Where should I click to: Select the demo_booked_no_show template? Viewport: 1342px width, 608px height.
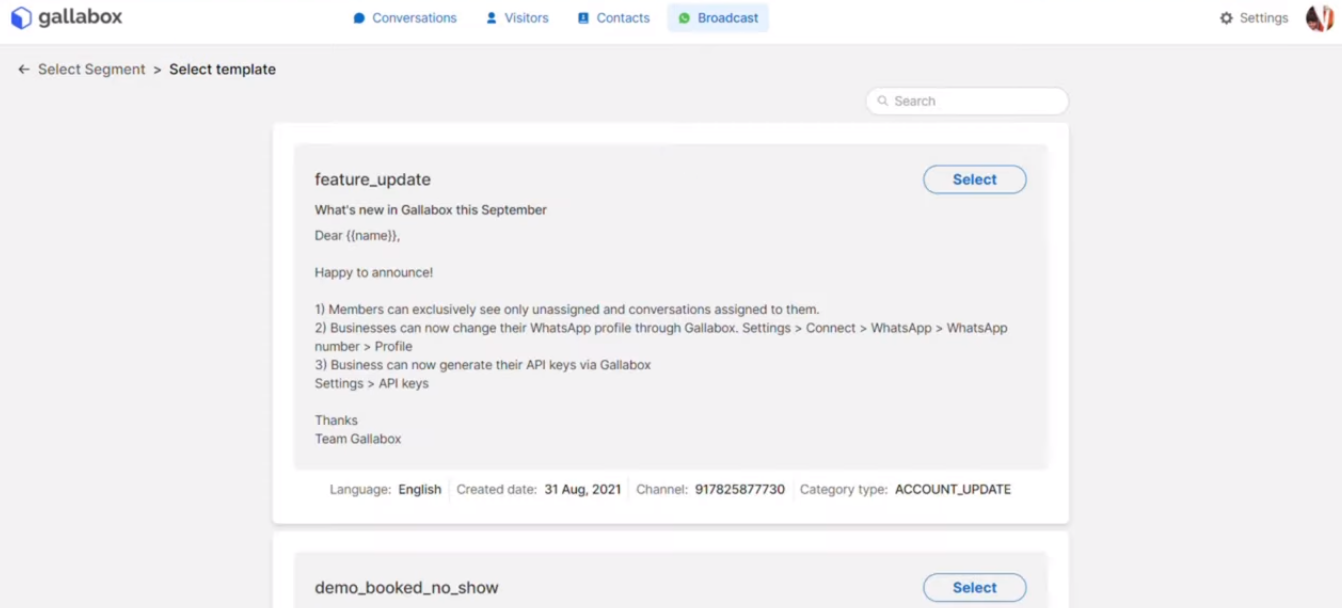(974, 588)
